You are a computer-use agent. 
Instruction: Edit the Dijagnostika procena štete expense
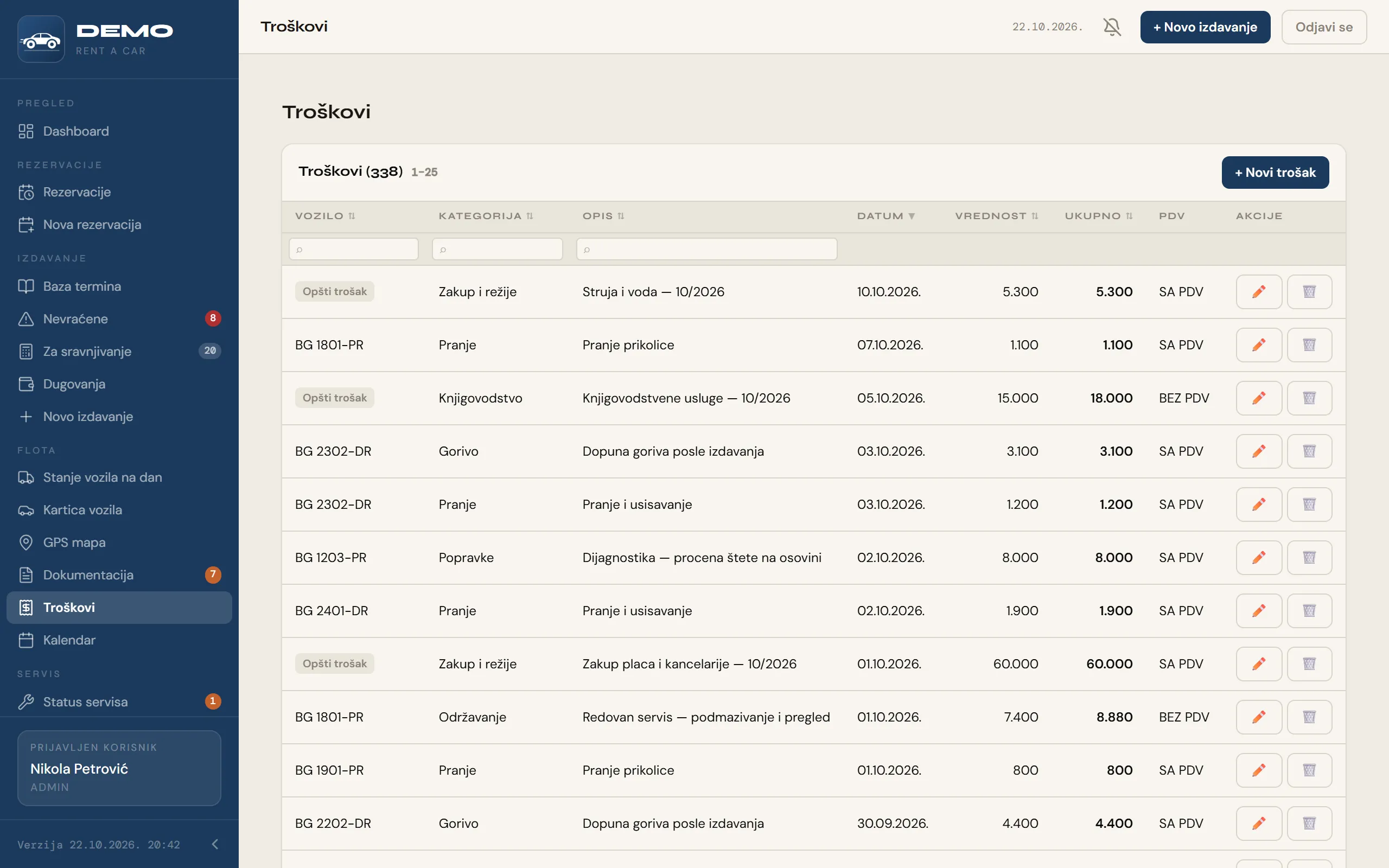pyautogui.click(x=1259, y=558)
